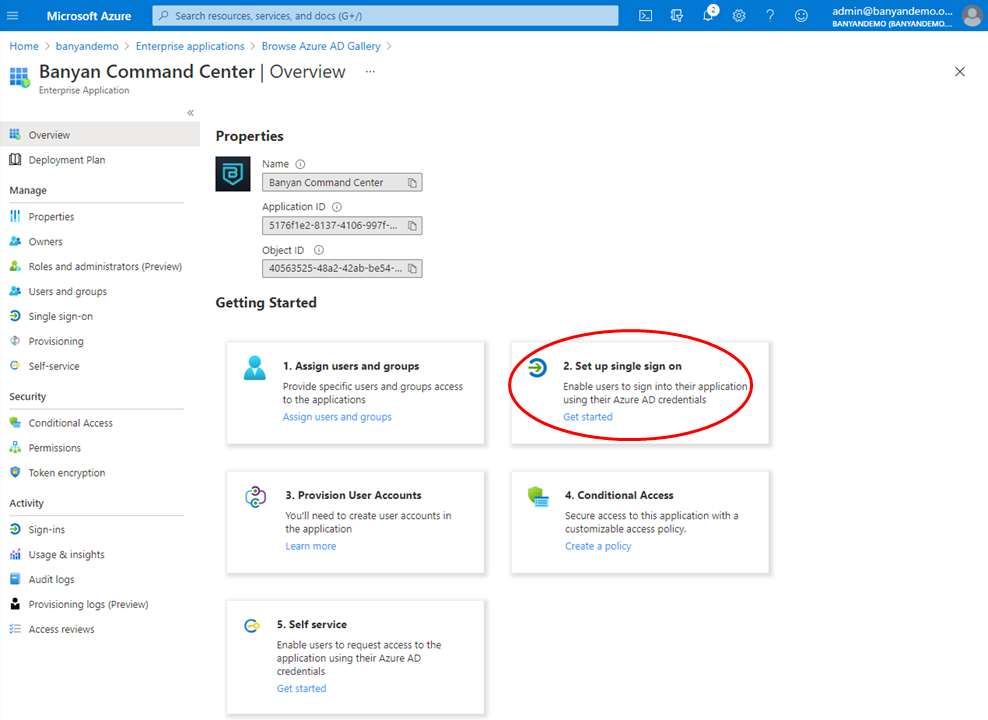Click Get started under single sign on
The image size is (988, 720).
pyautogui.click(x=587, y=417)
